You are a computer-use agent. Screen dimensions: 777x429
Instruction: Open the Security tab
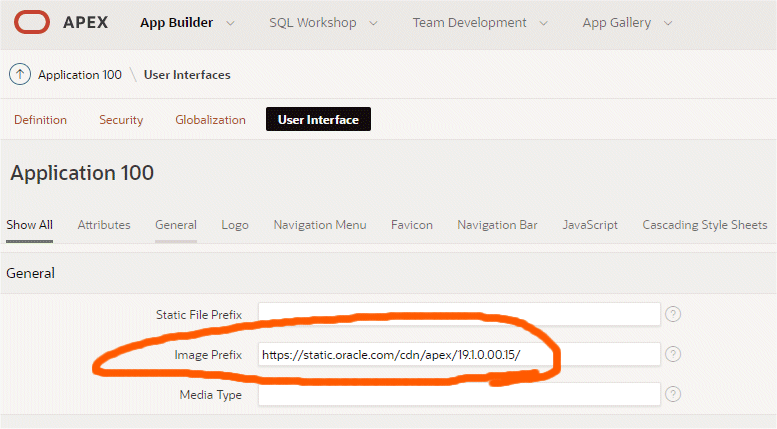(x=121, y=120)
